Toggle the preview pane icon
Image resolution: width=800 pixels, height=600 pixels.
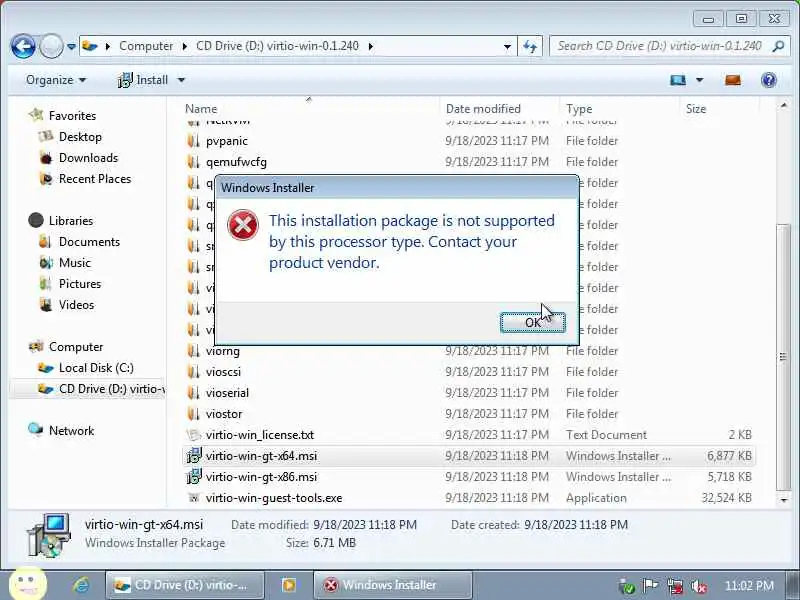[733, 80]
